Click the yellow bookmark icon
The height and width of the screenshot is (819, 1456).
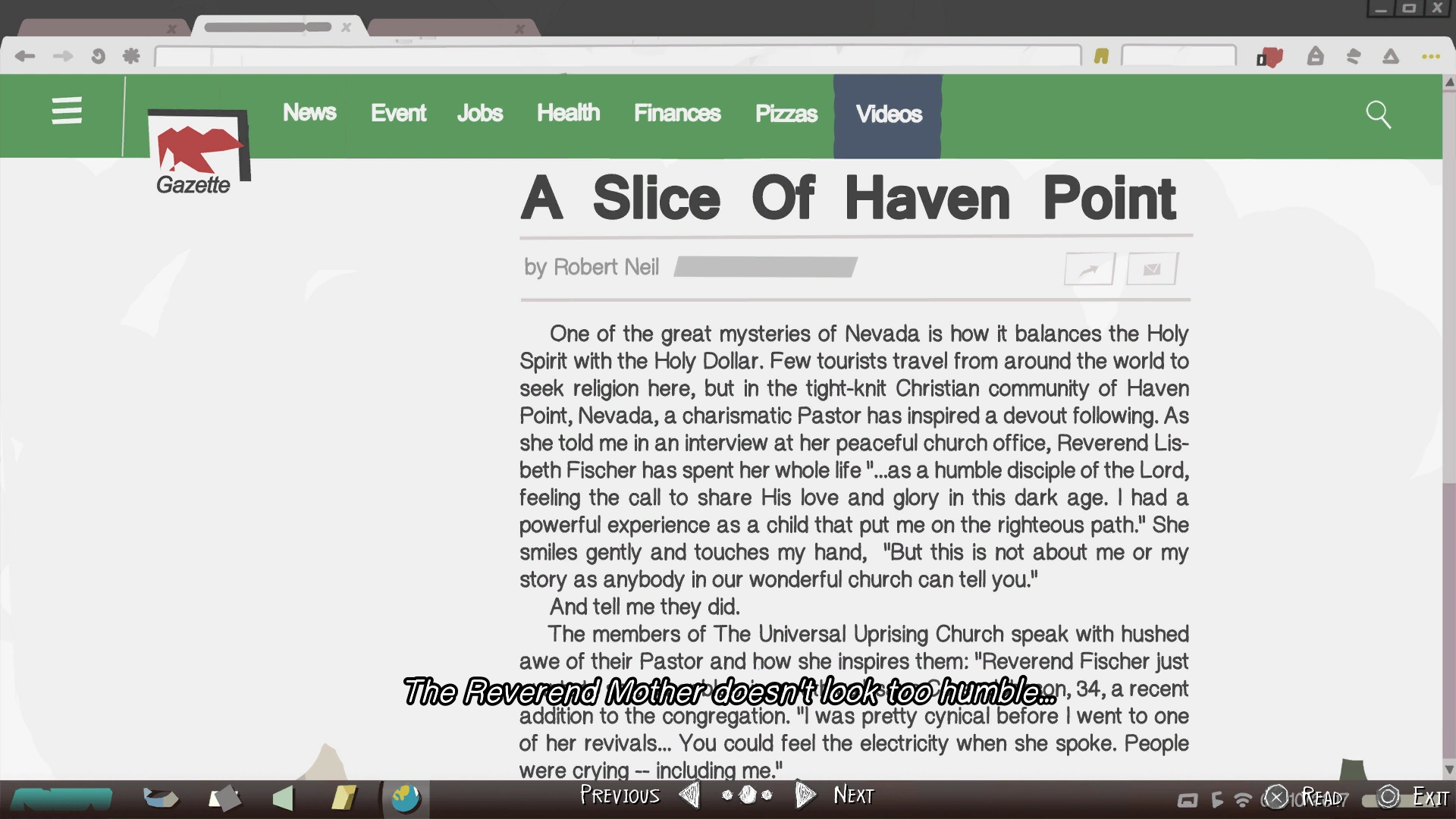(1101, 56)
